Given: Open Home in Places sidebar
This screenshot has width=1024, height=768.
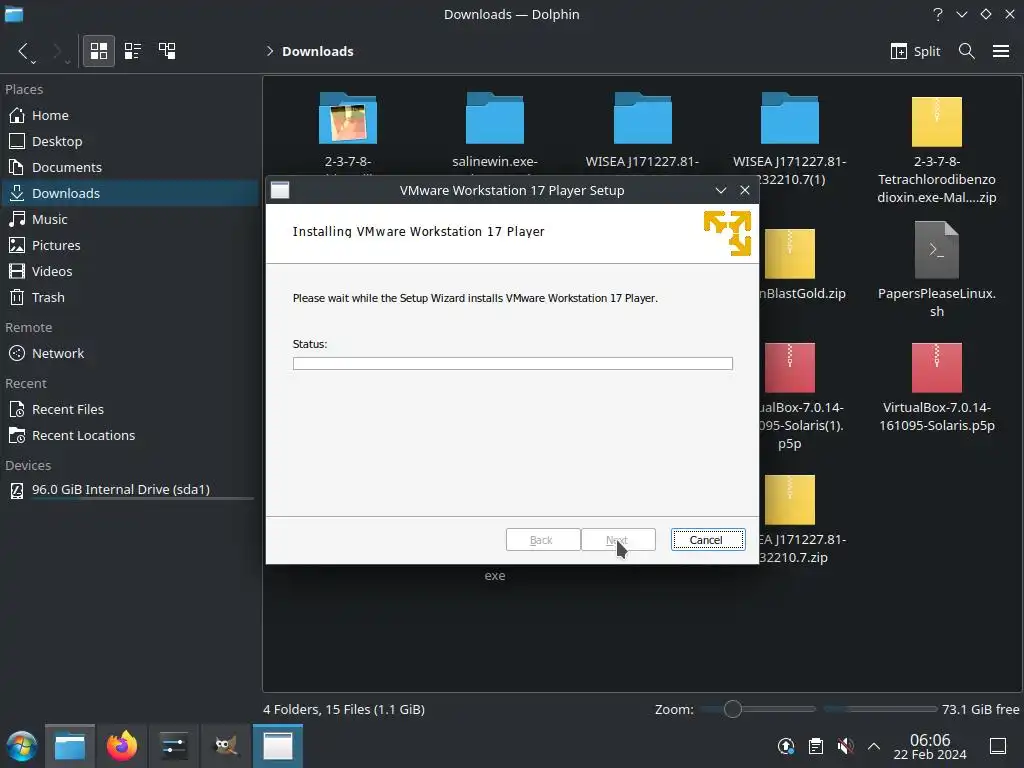Looking at the screenshot, I should coord(131,115).
